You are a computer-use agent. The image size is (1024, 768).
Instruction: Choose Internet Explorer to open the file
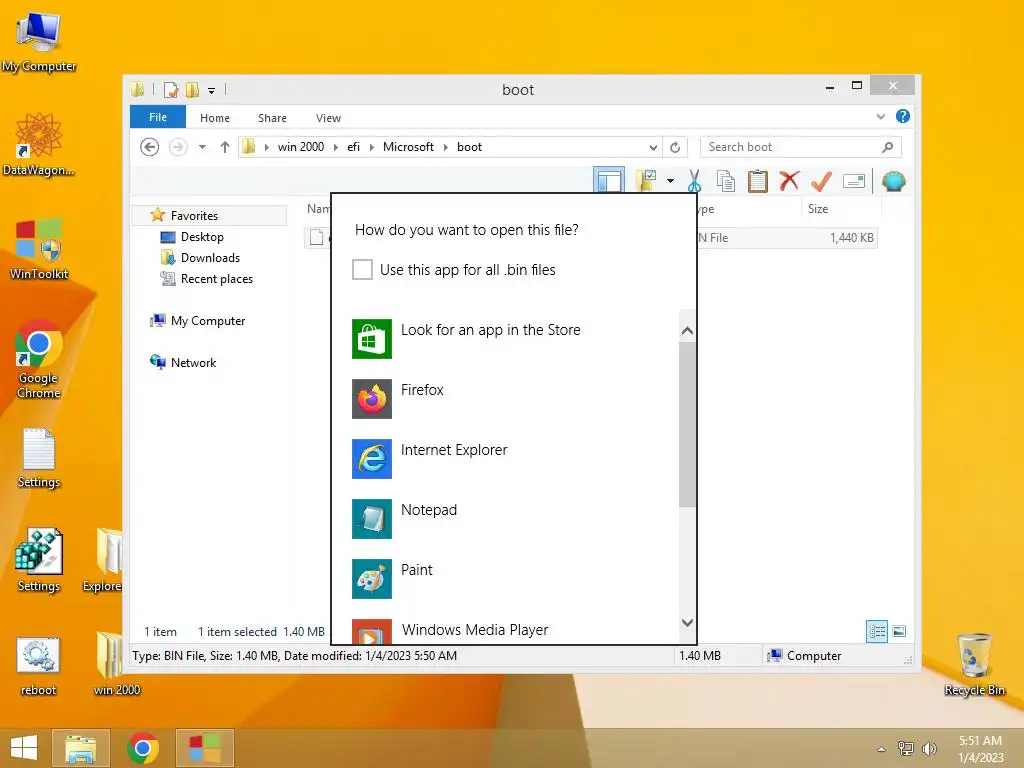click(515, 458)
